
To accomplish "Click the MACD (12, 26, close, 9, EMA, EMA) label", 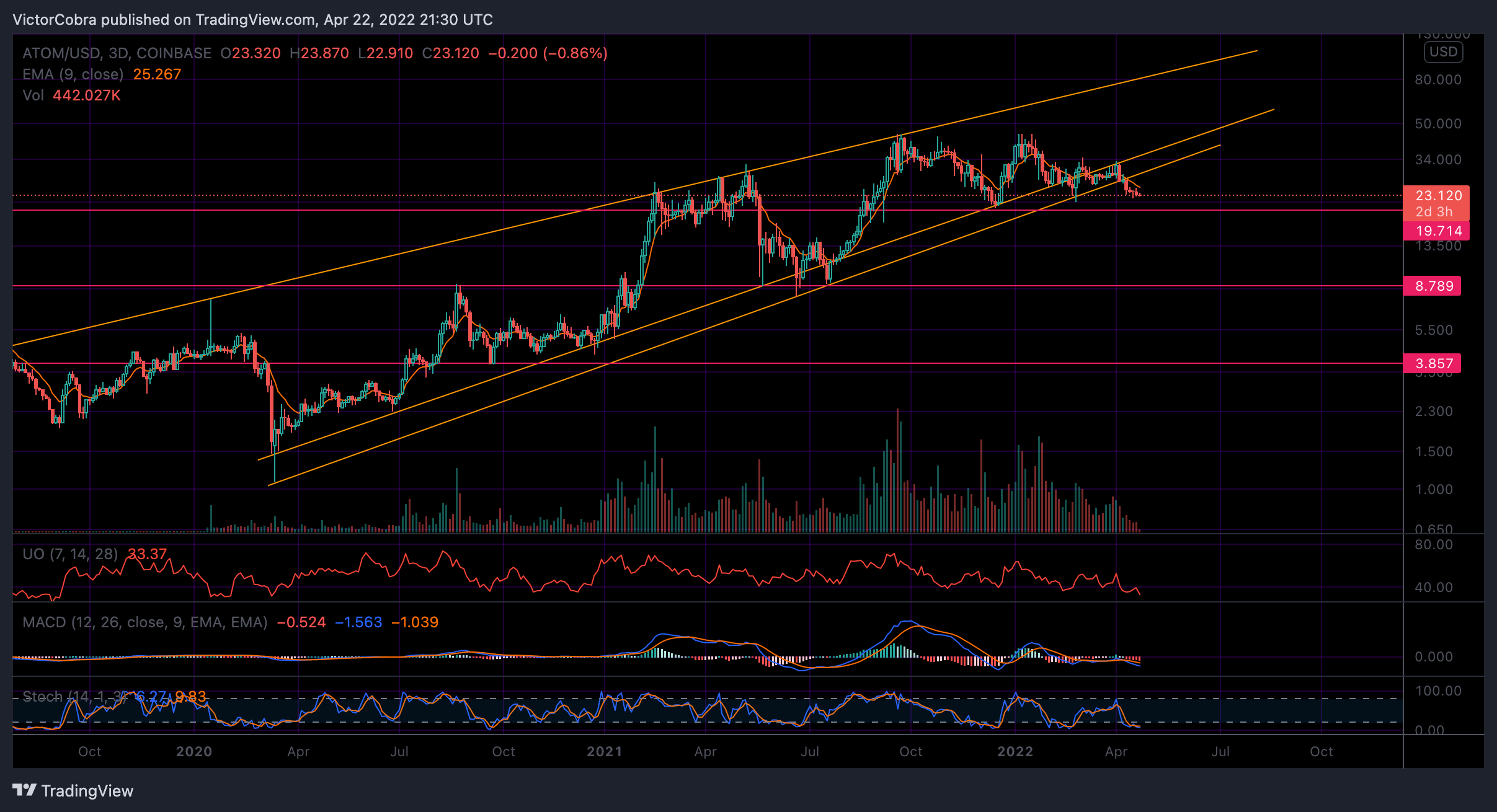I will coord(145,622).
